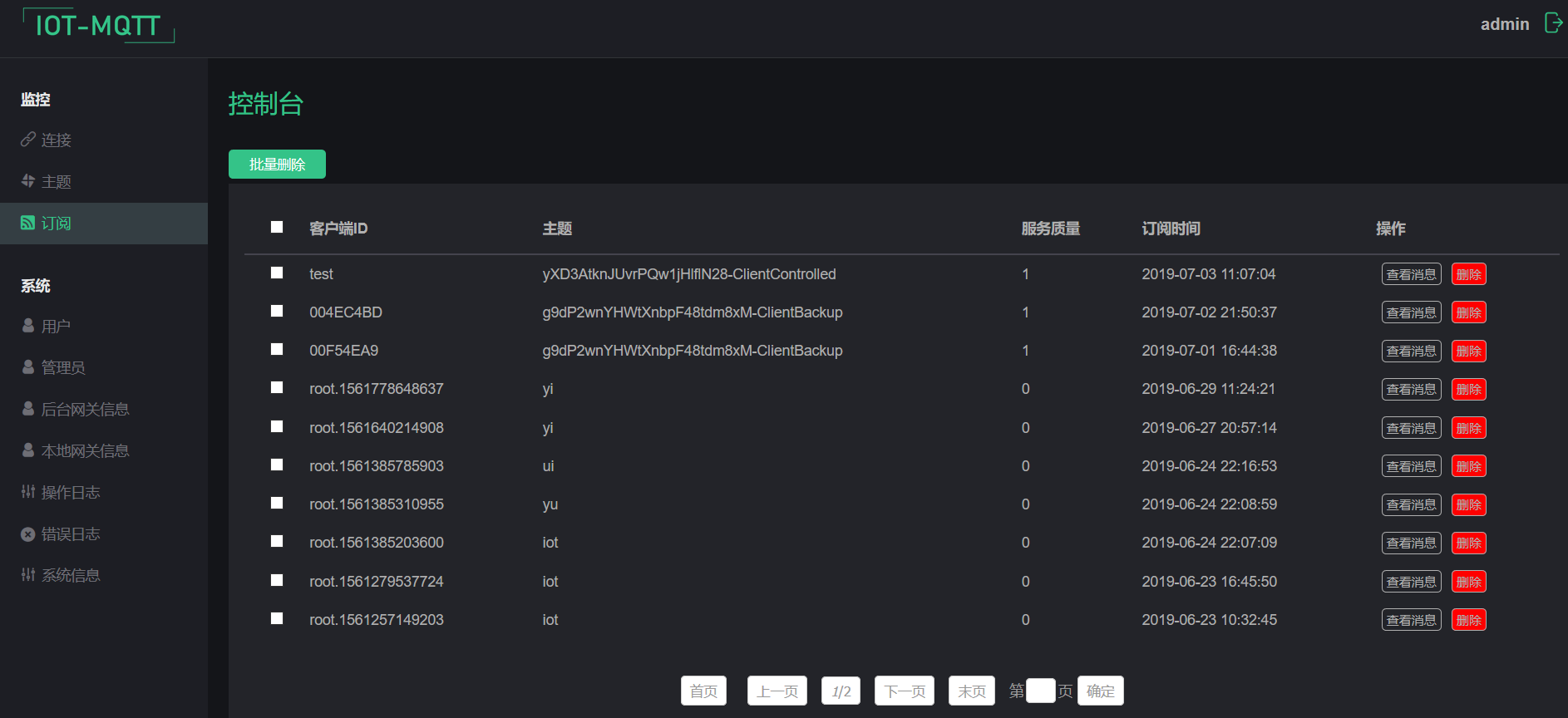The width and height of the screenshot is (1568, 718).
Task: Select the checkbox for client 004EC4BD
Action: click(277, 312)
